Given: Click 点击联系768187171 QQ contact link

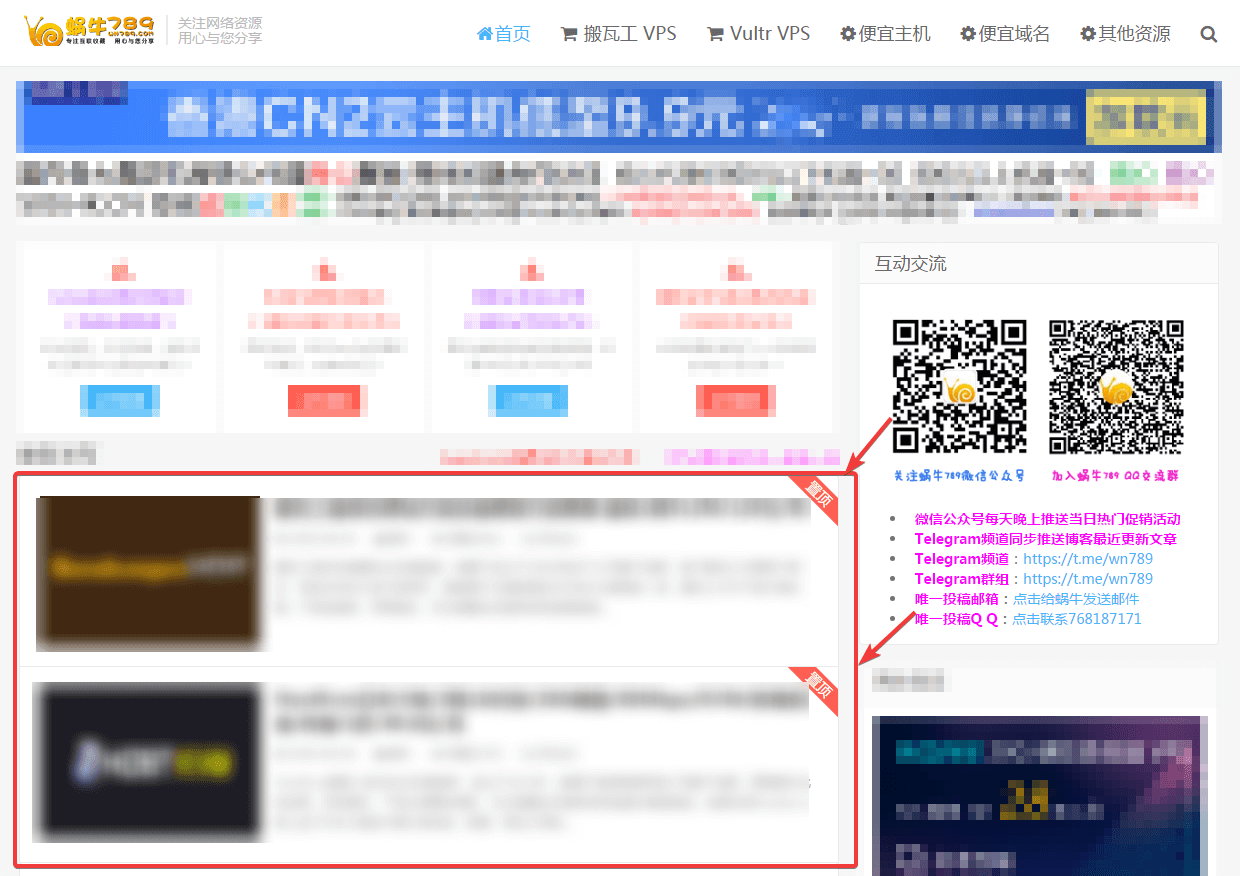Looking at the screenshot, I should 1076,619.
